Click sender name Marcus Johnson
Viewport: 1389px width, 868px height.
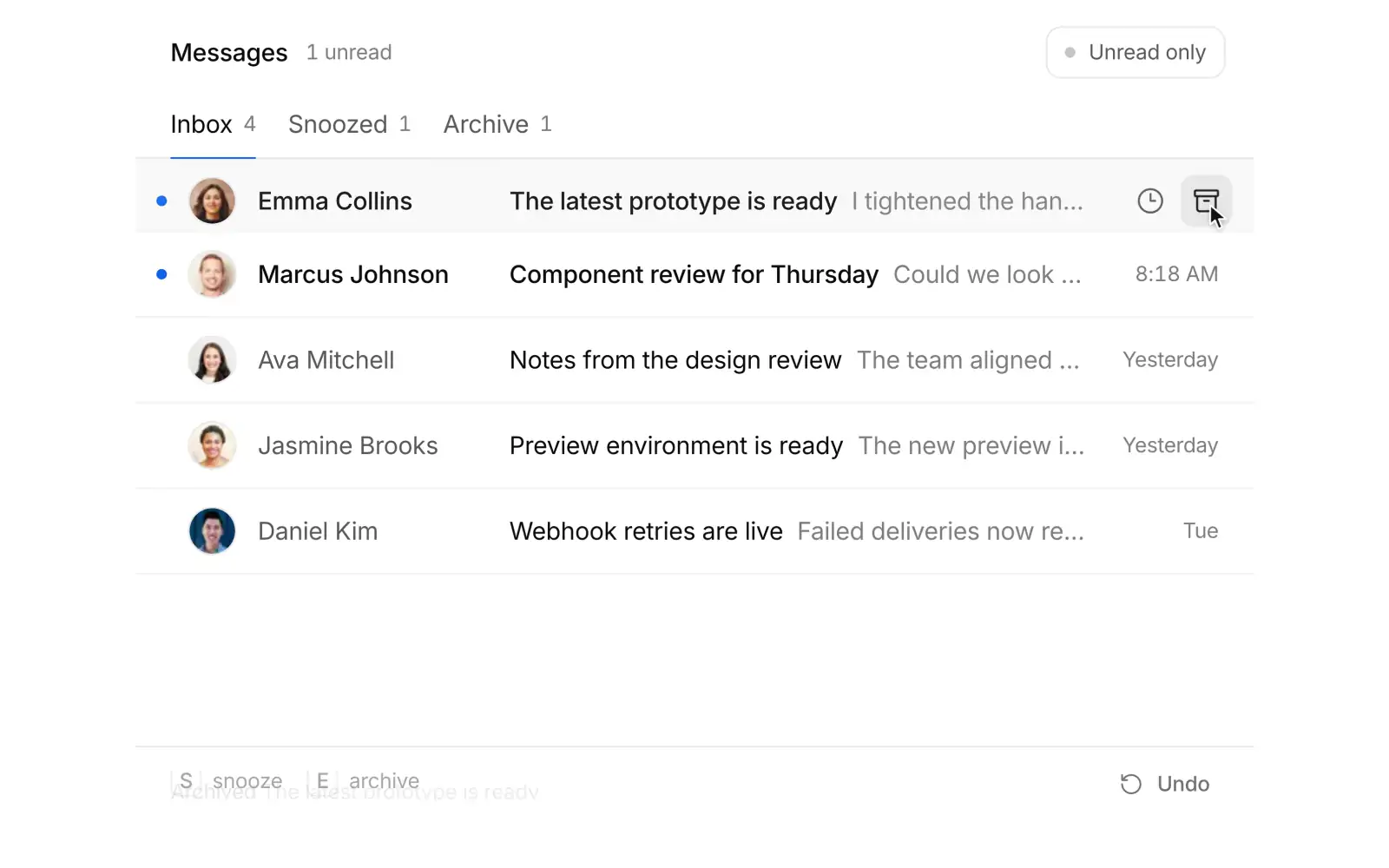coord(353,274)
